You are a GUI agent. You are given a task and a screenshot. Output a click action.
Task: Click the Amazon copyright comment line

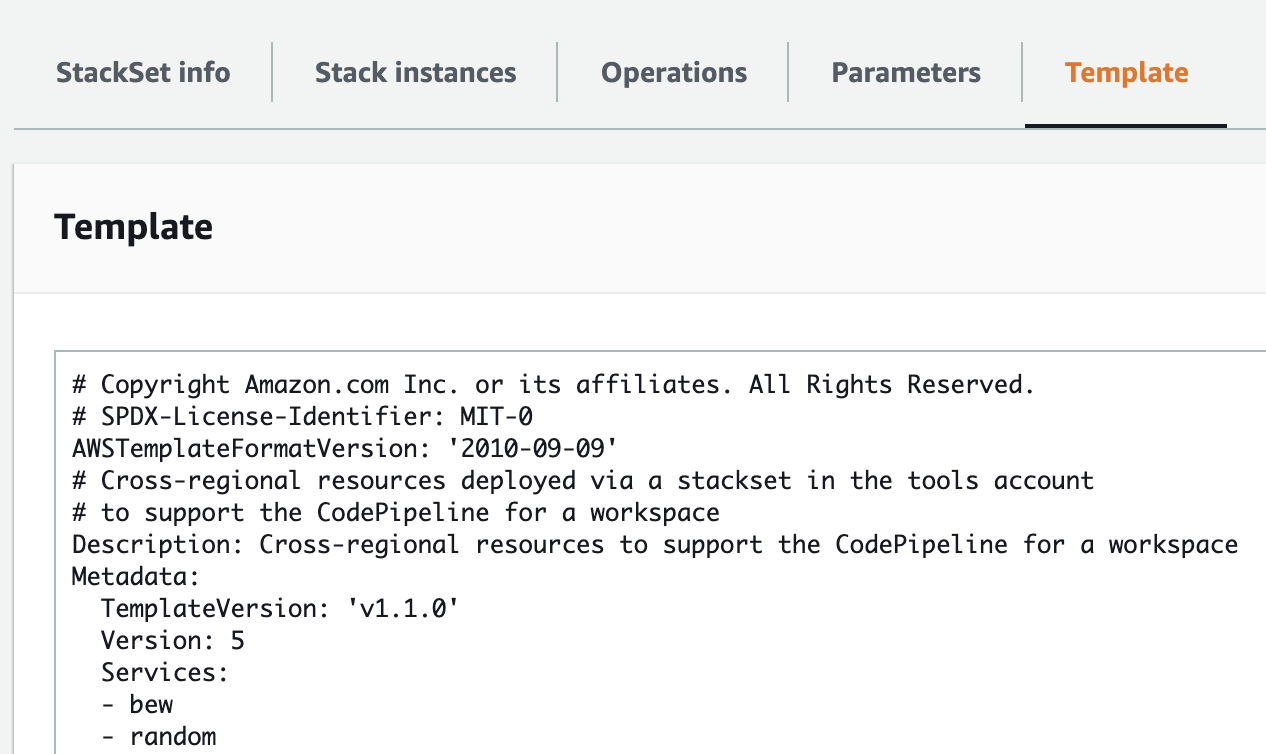coord(551,384)
